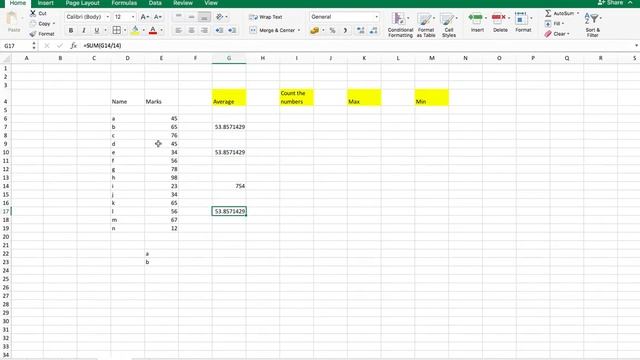Open the fill color dropdown arrow

tap(144, 30)
